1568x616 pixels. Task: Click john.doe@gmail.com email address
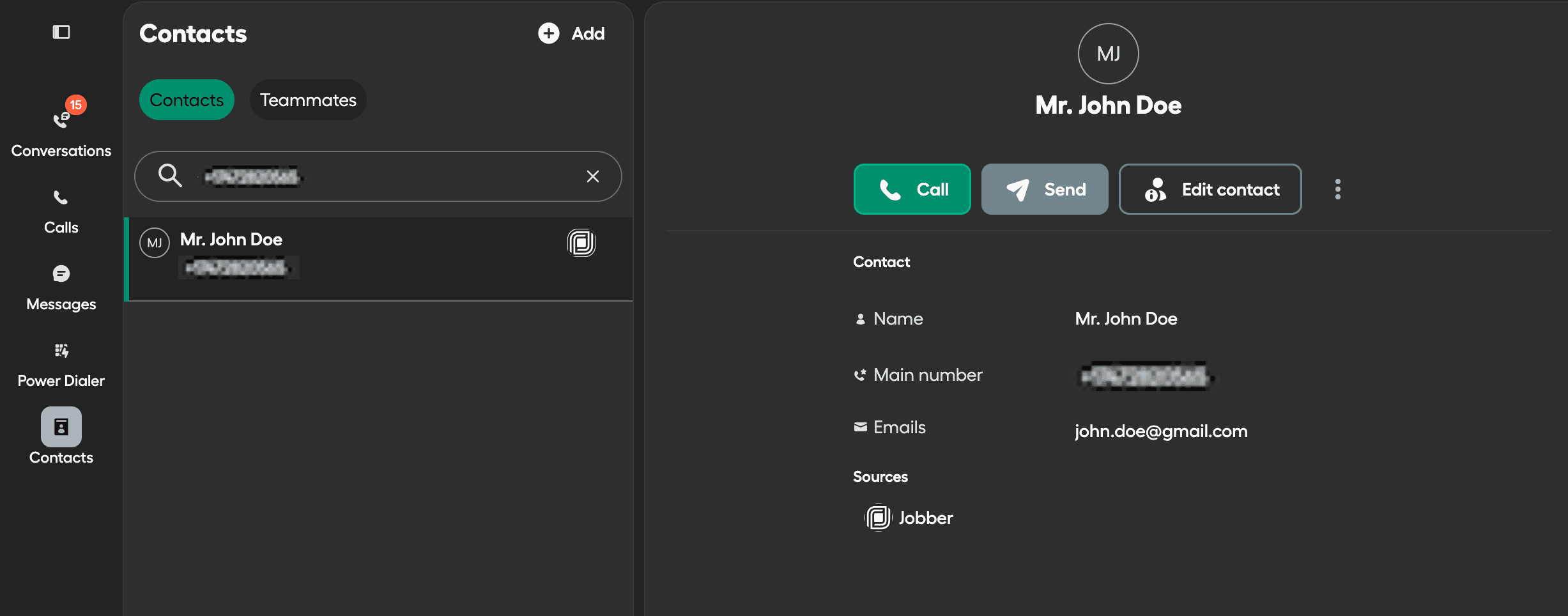coord(1160,430)
